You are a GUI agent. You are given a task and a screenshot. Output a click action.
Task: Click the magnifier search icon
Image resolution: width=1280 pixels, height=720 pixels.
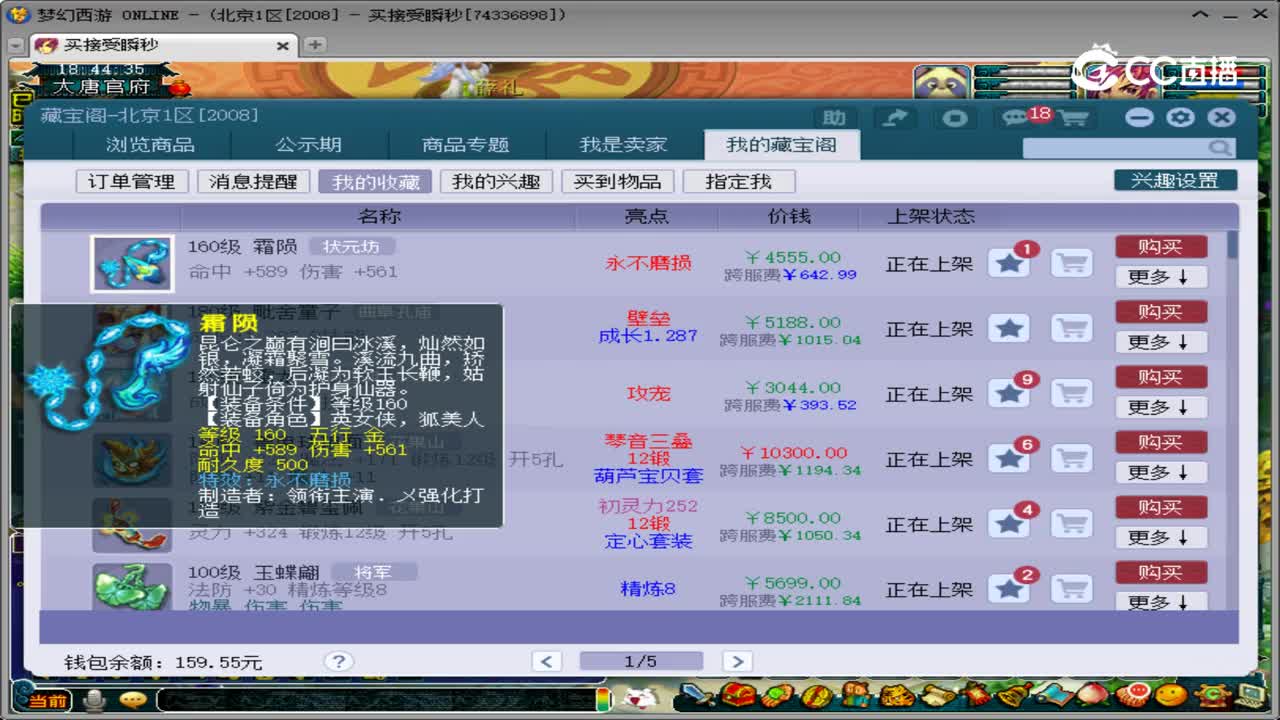coord(1219,148)
